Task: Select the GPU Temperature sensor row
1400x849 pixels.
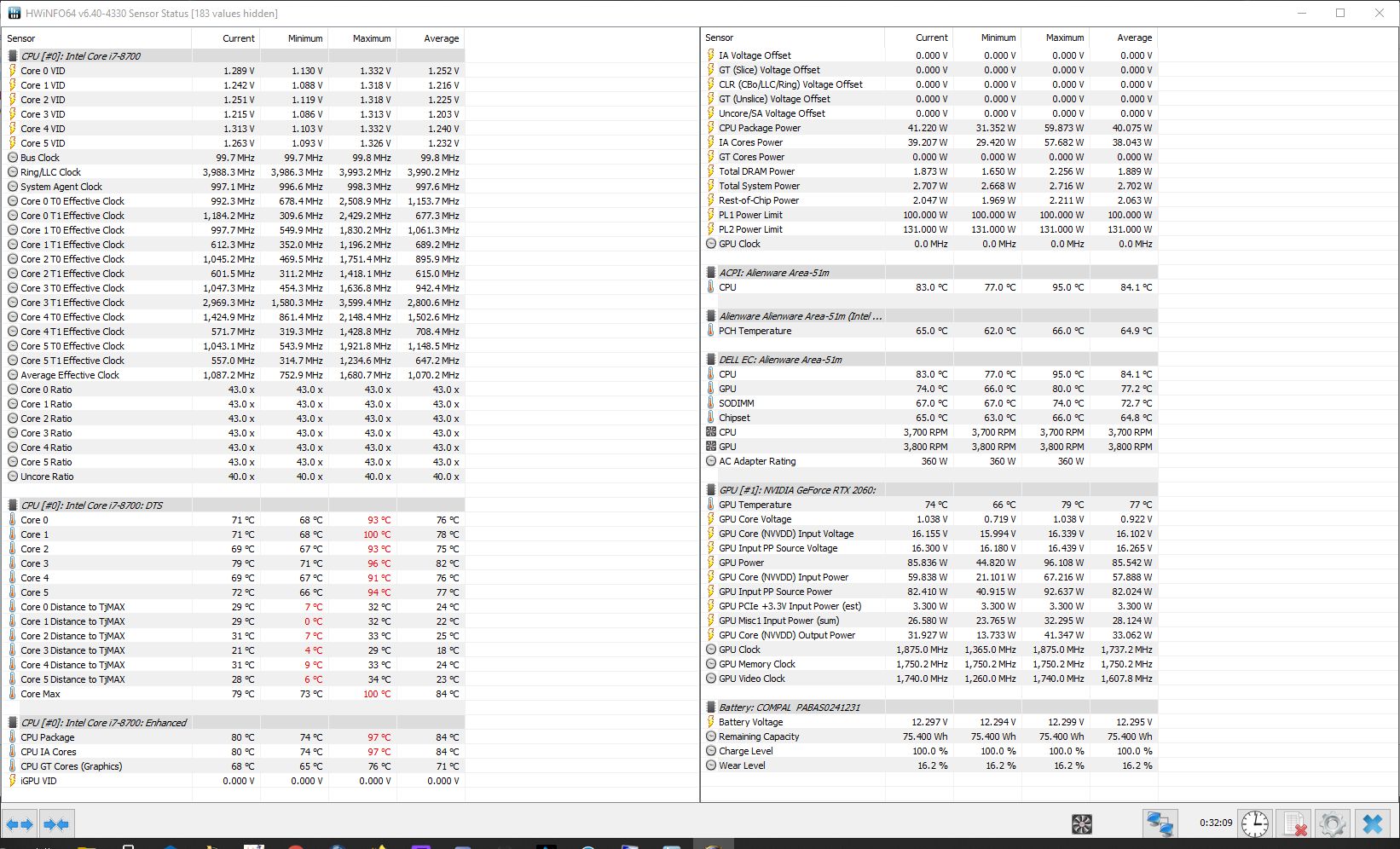Action: click(755, 505)
